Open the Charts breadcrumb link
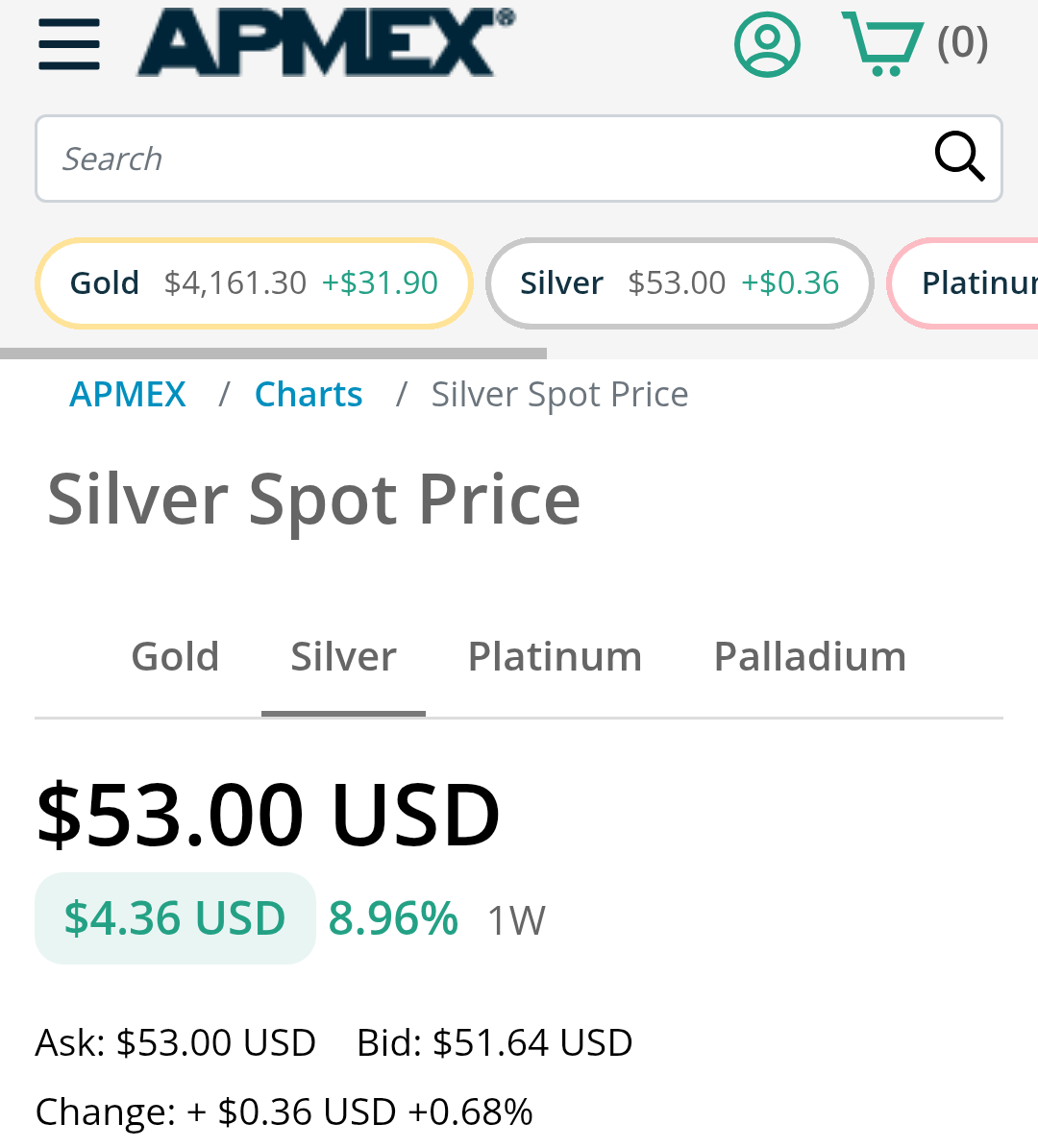This screenshot has height=1148, width=1038. (309, 395)
